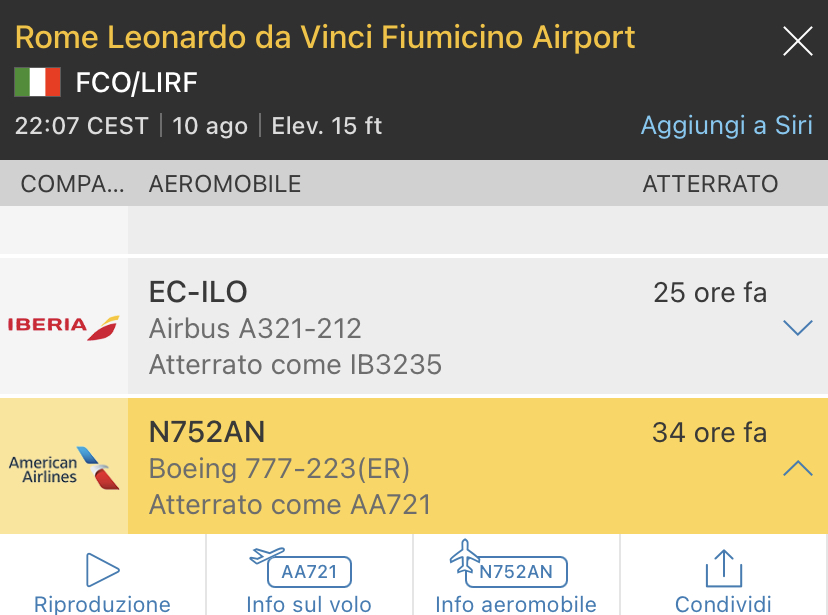Select the AEROMOBILE column header
This screenshot has height=615, width=828.
(225, 184)
